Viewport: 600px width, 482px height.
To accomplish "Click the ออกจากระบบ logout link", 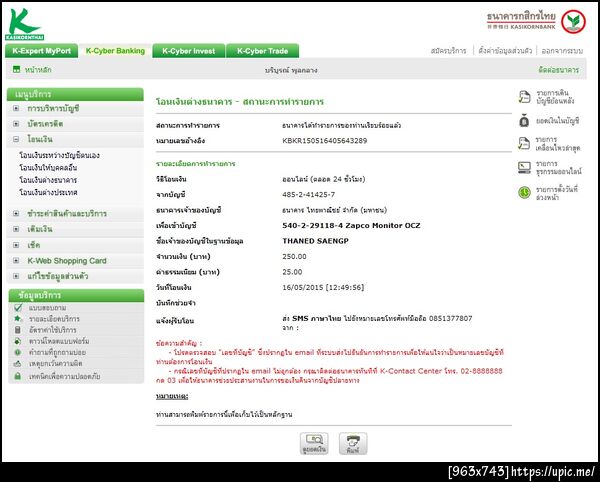I will [x=562, y=50].
